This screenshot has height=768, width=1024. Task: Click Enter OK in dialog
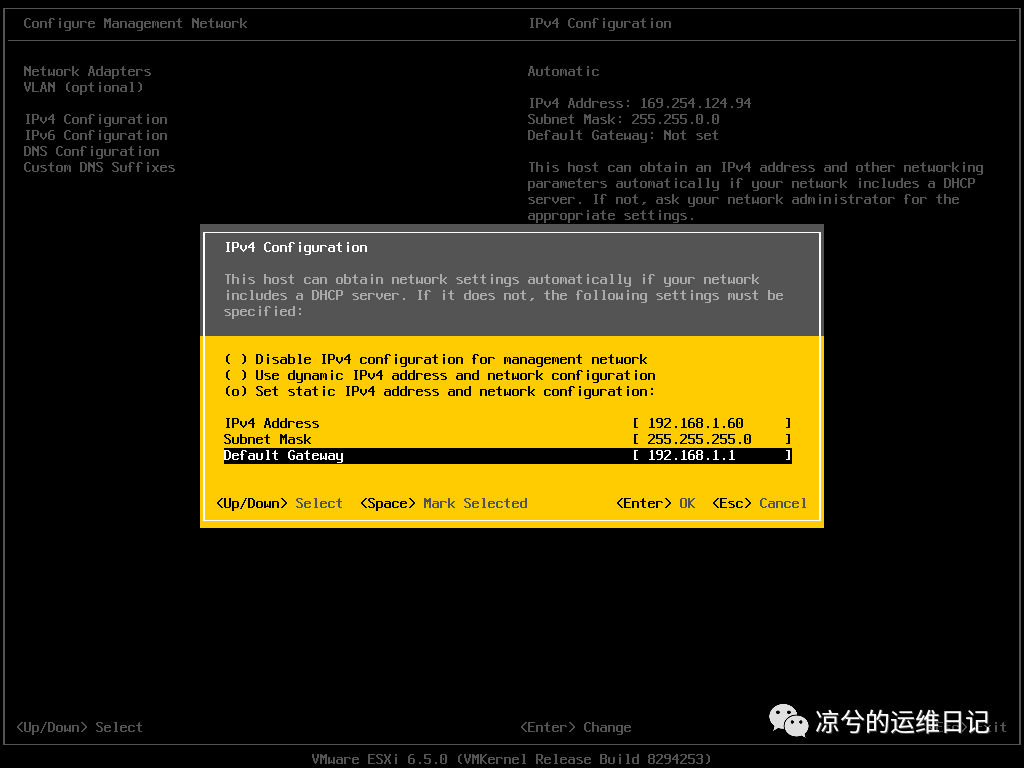[656, 504]
